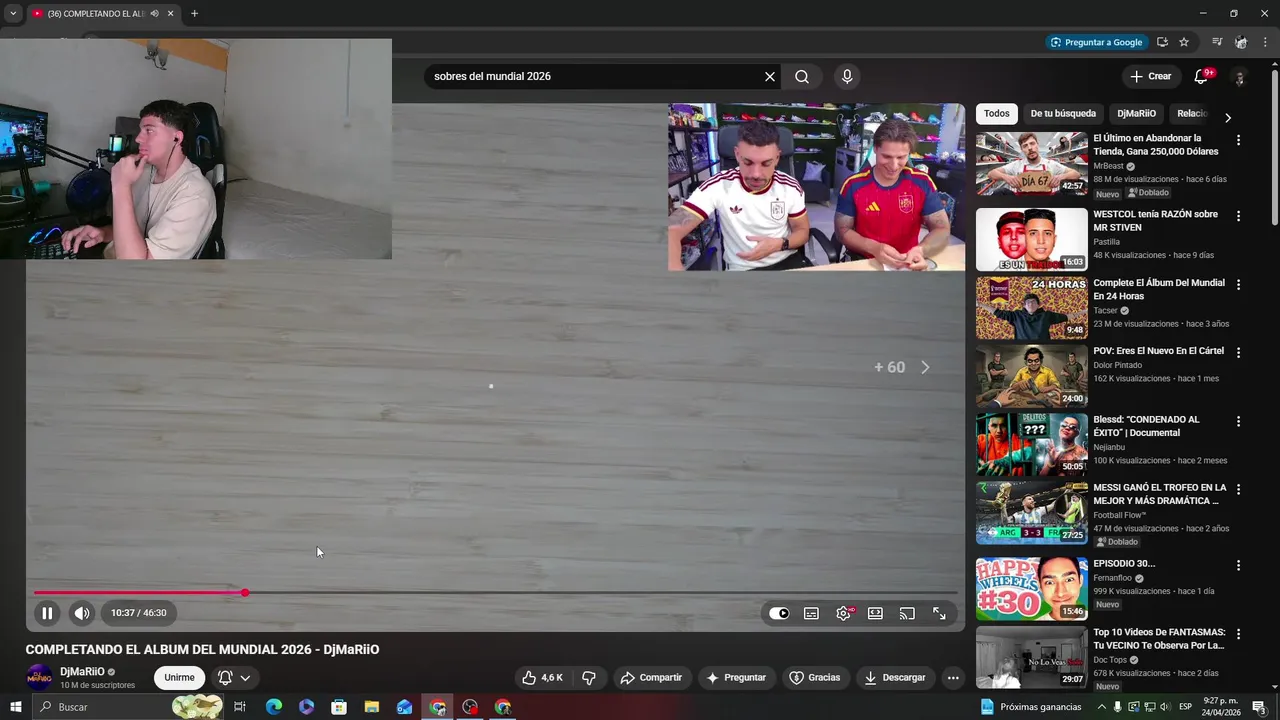Open options for POV: Eres El Nuevo video
Viewport: 1280px width, 720px height.
[1238, 353]
